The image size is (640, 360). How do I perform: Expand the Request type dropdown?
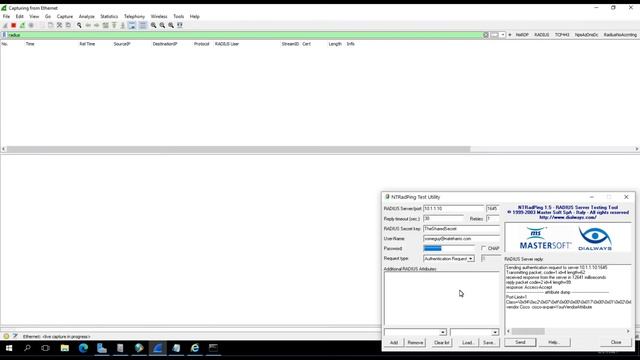click(x=471, y=259)
